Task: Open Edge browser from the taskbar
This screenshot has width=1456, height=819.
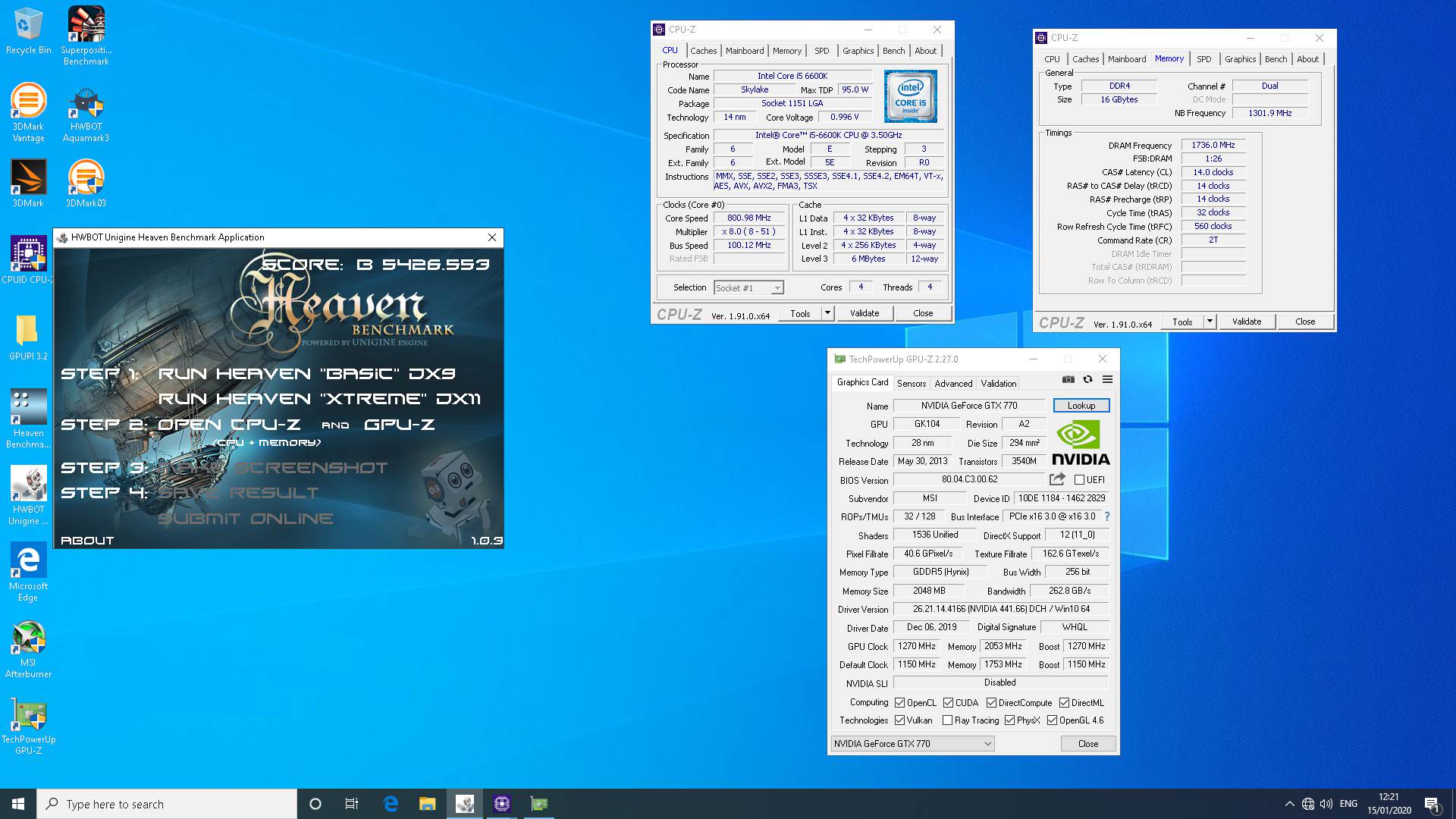Action: 391,804
